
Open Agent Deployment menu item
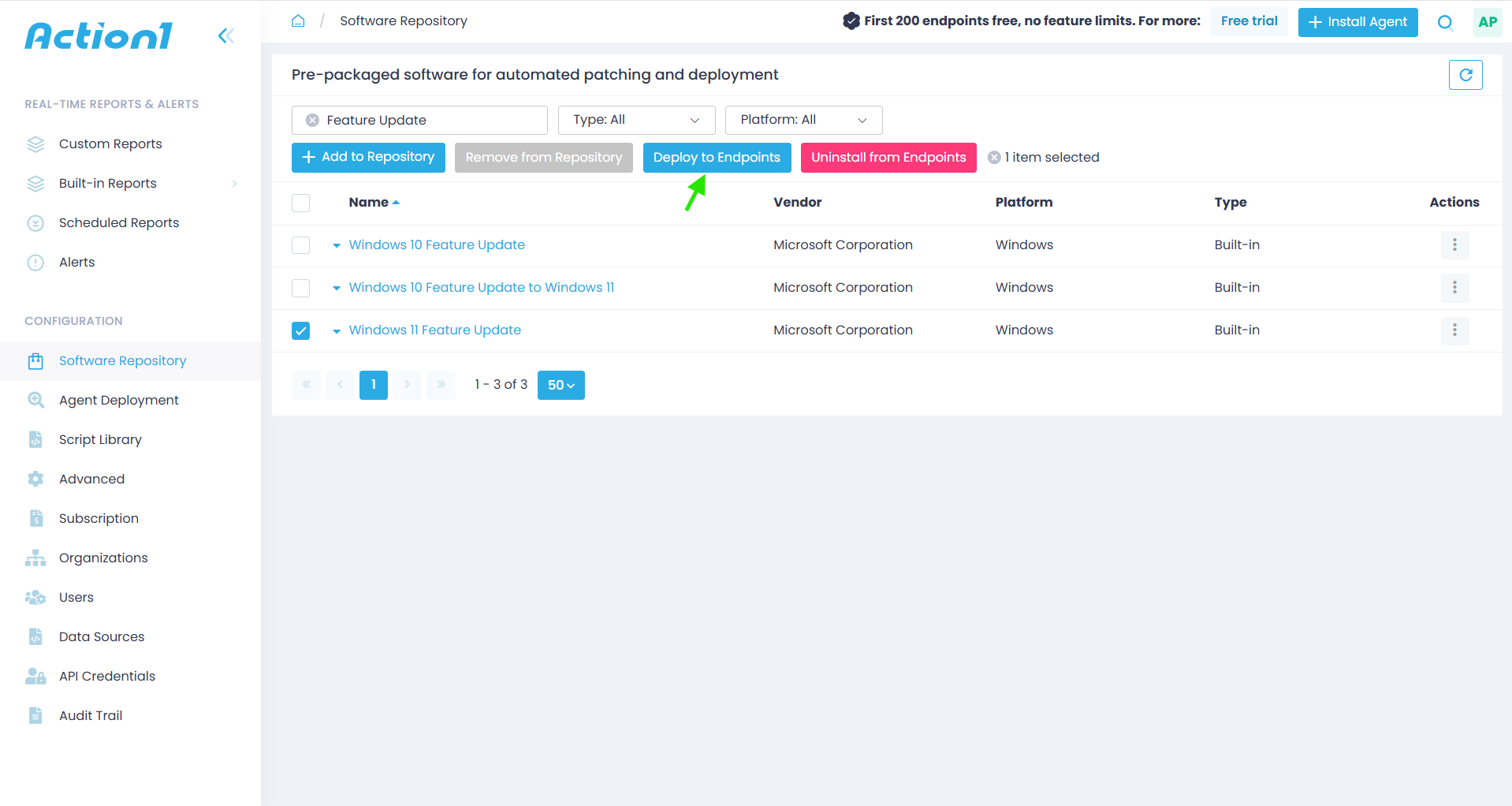118,400
